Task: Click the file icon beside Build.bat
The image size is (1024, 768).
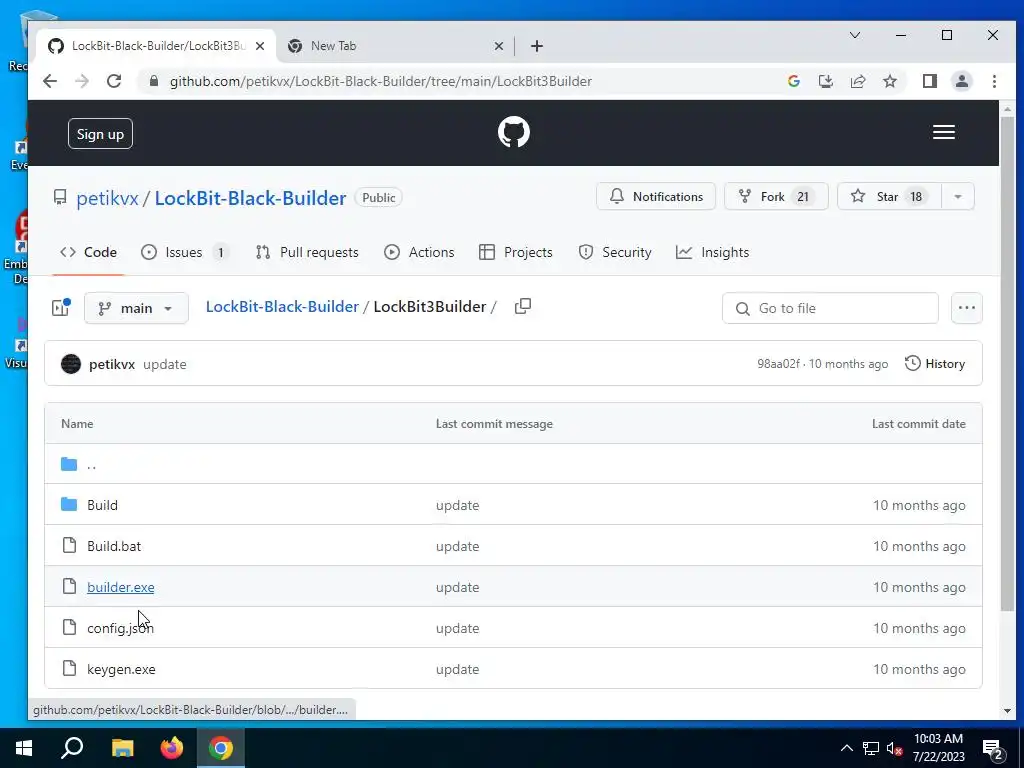Action: 69,545
